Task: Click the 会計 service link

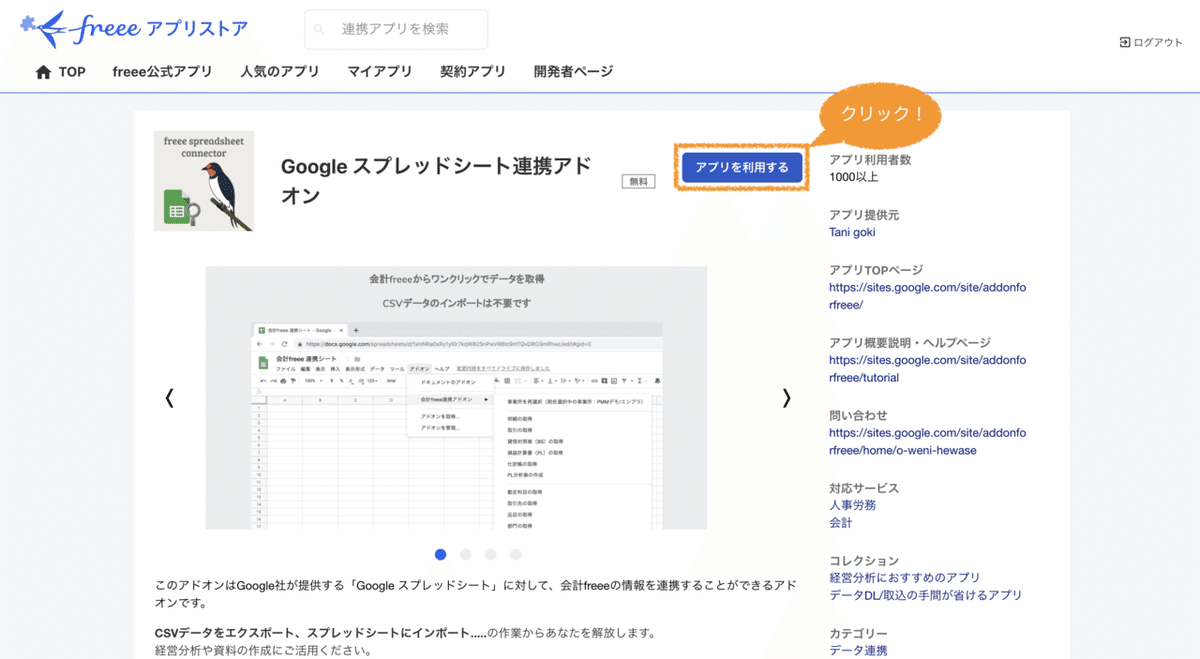Action: tap(841, 523)
